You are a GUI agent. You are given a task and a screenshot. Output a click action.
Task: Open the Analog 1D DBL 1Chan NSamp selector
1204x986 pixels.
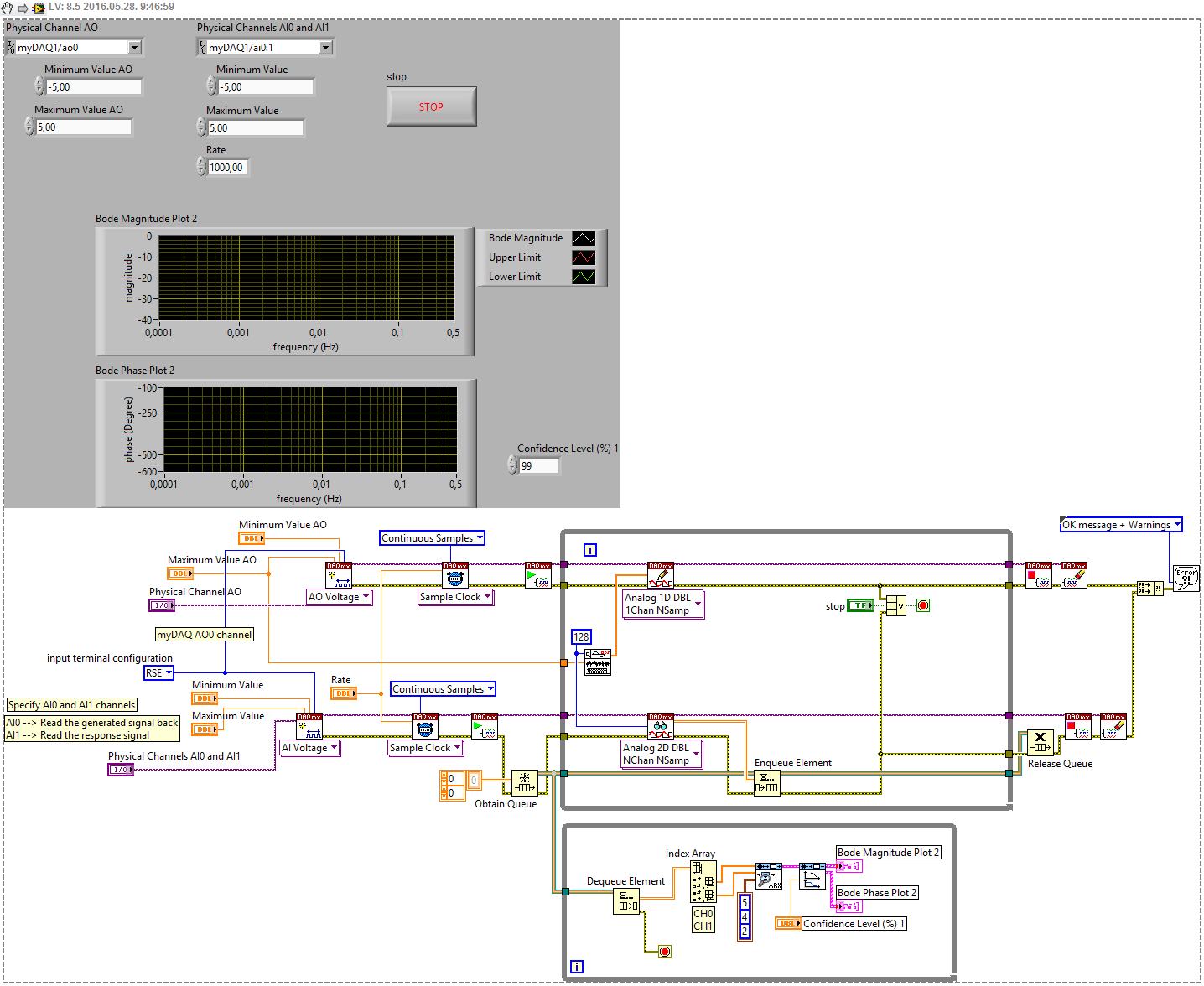tap(662, 604)
